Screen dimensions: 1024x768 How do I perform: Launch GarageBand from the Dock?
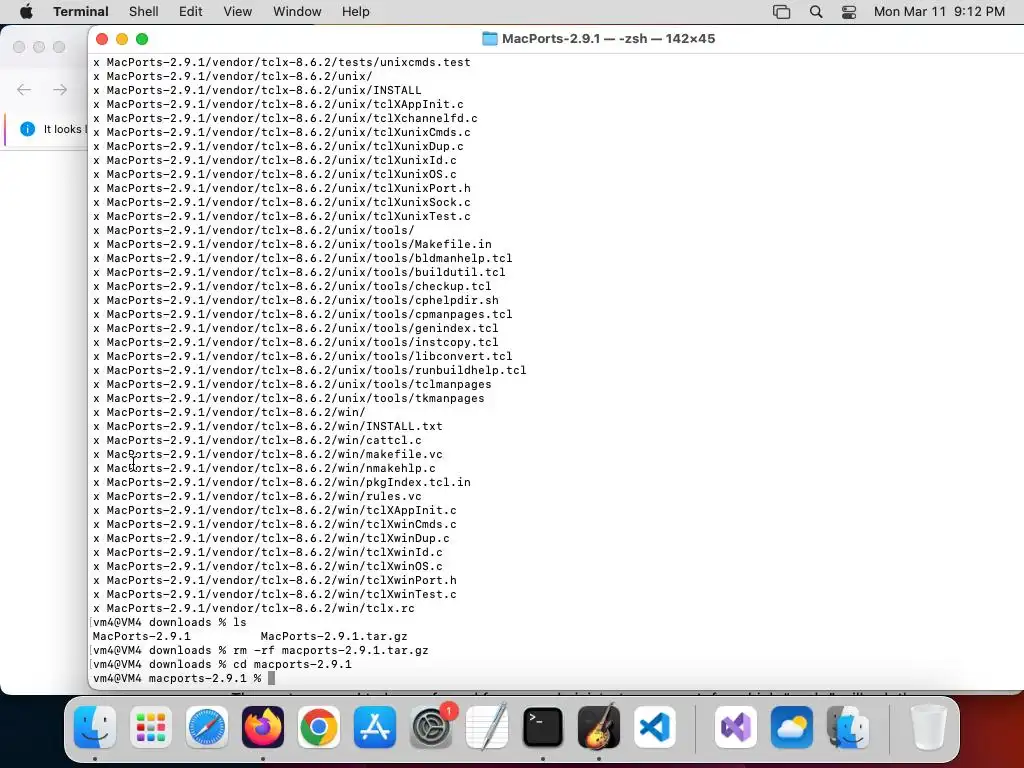click(599, 727)
